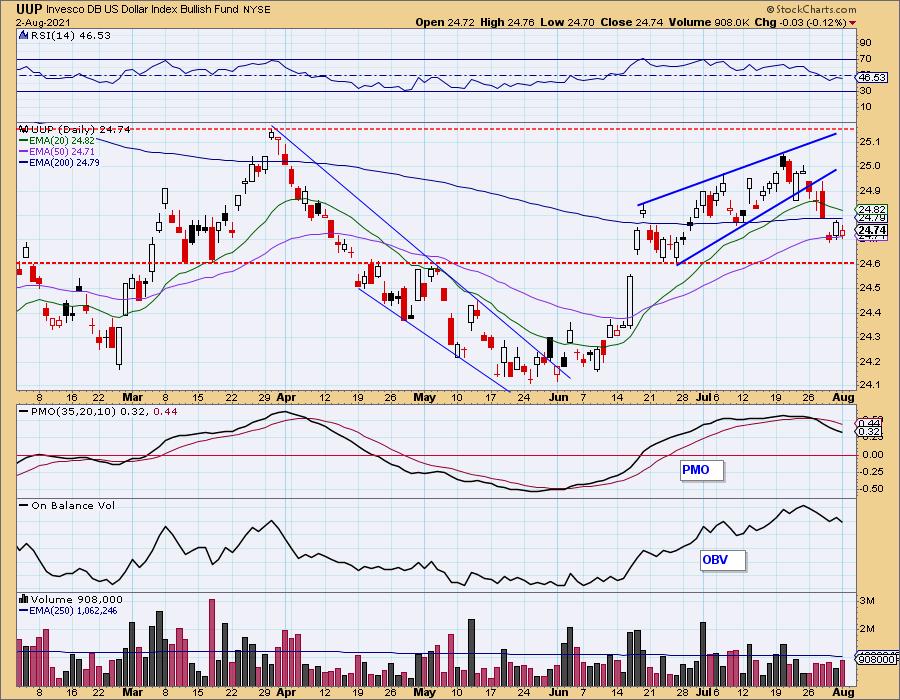Click the 30 RSI axis label
The height and width of the screenshot is (700, 900).
coord(865,91)
